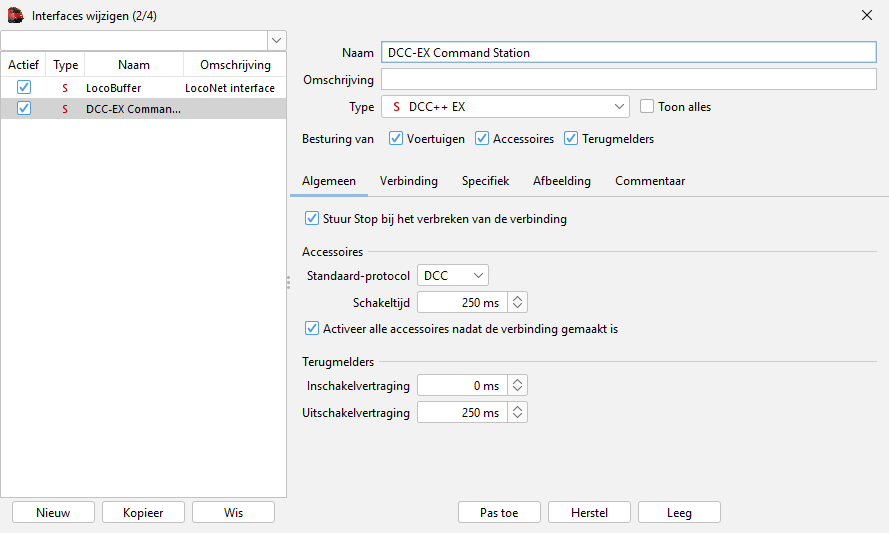Click the Nieuw button
This screenshot has width=889, height=533.
coord(53,512)
